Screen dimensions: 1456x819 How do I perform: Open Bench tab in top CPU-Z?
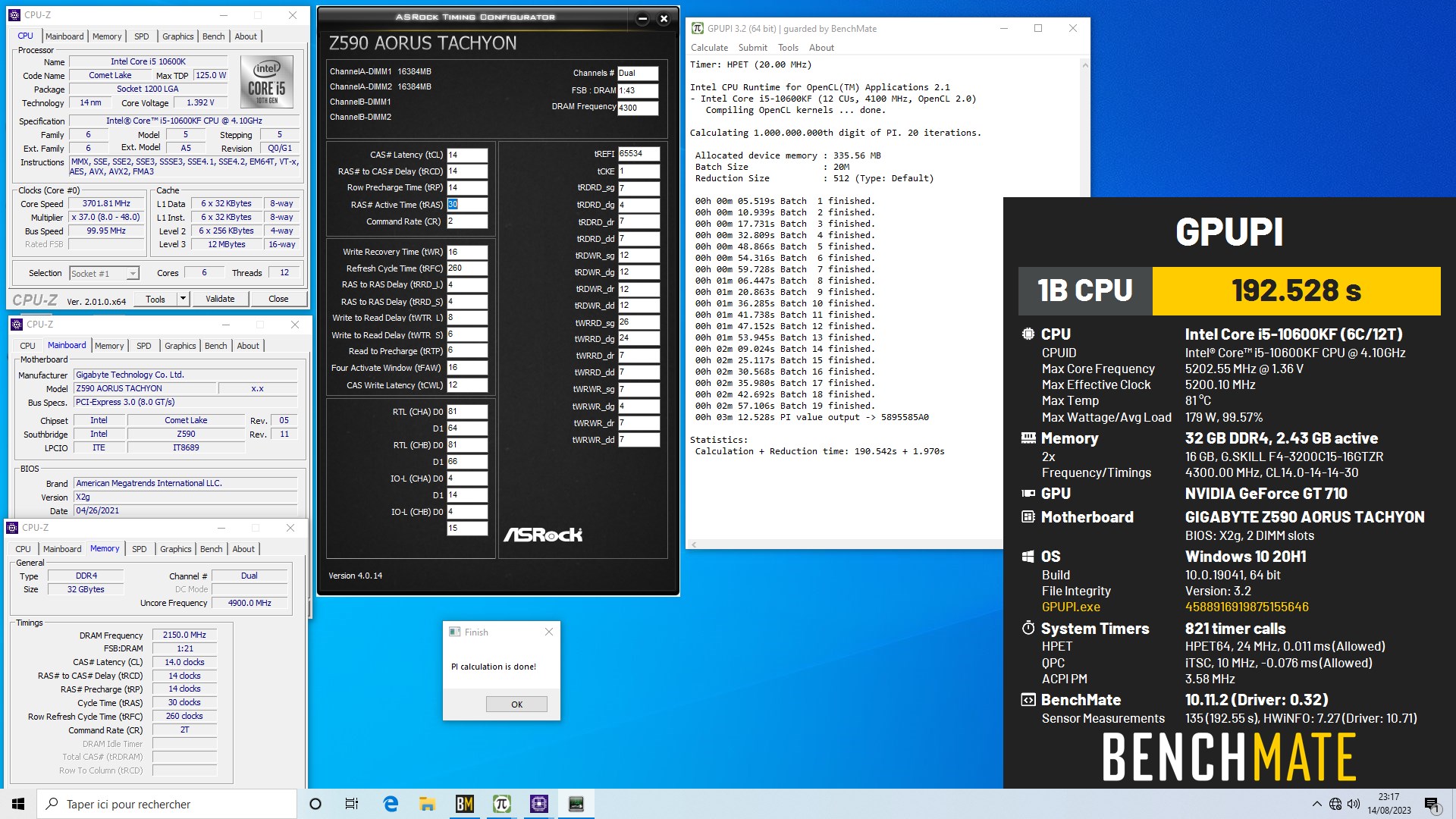tap(214, 36)
